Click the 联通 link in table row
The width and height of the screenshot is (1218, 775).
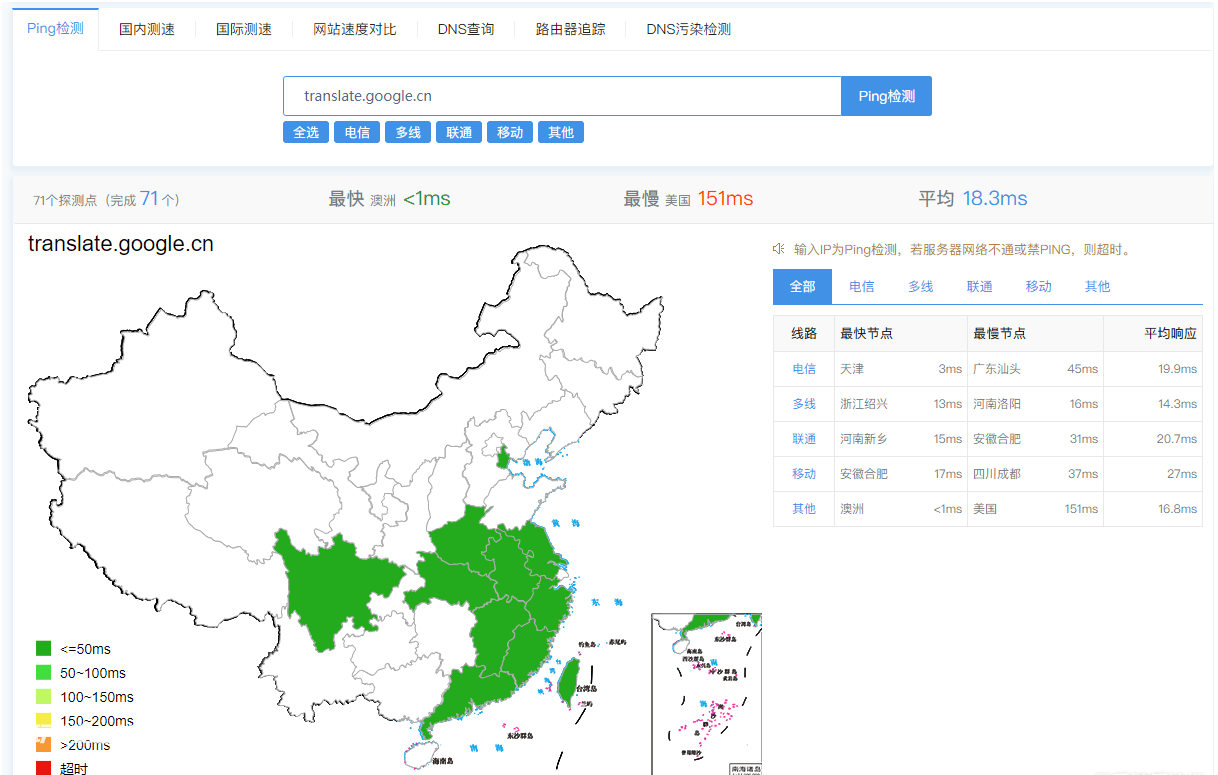click(804, 439)
